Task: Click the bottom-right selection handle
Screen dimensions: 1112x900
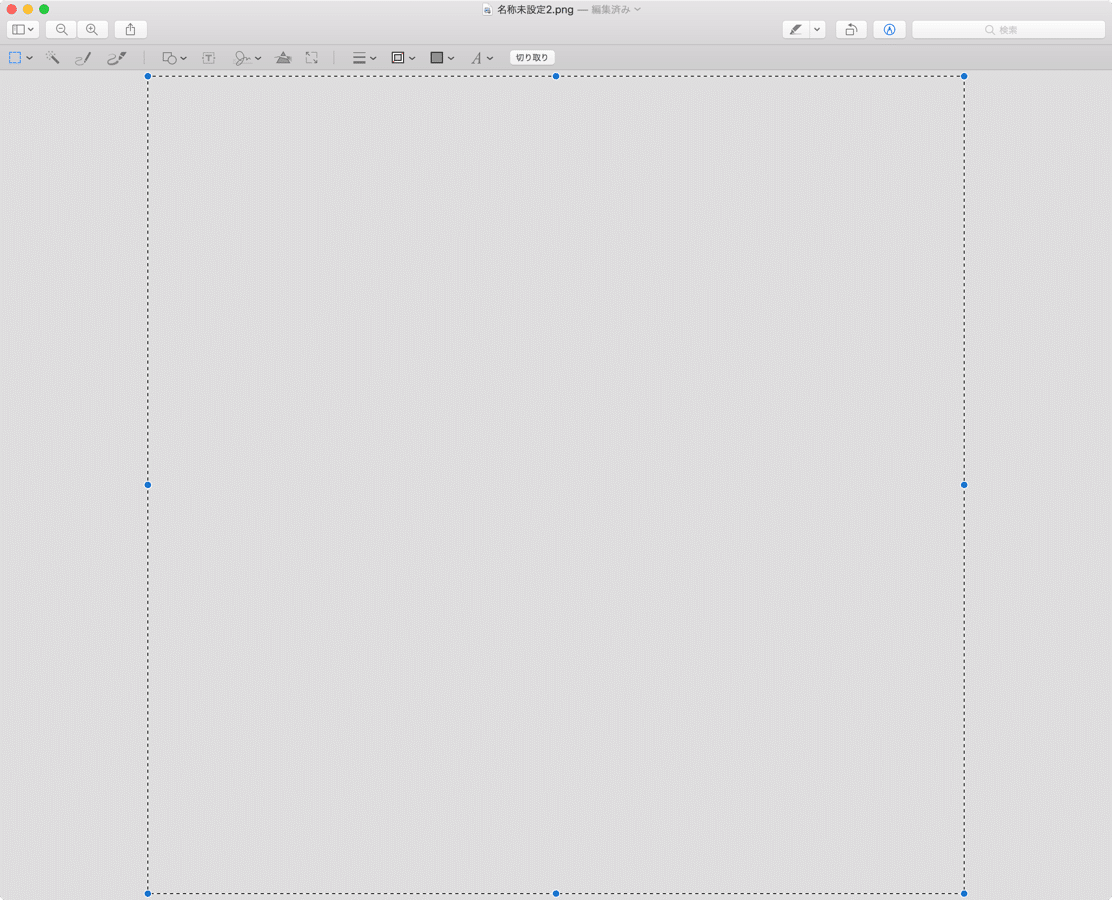Action: coord(964,894)
